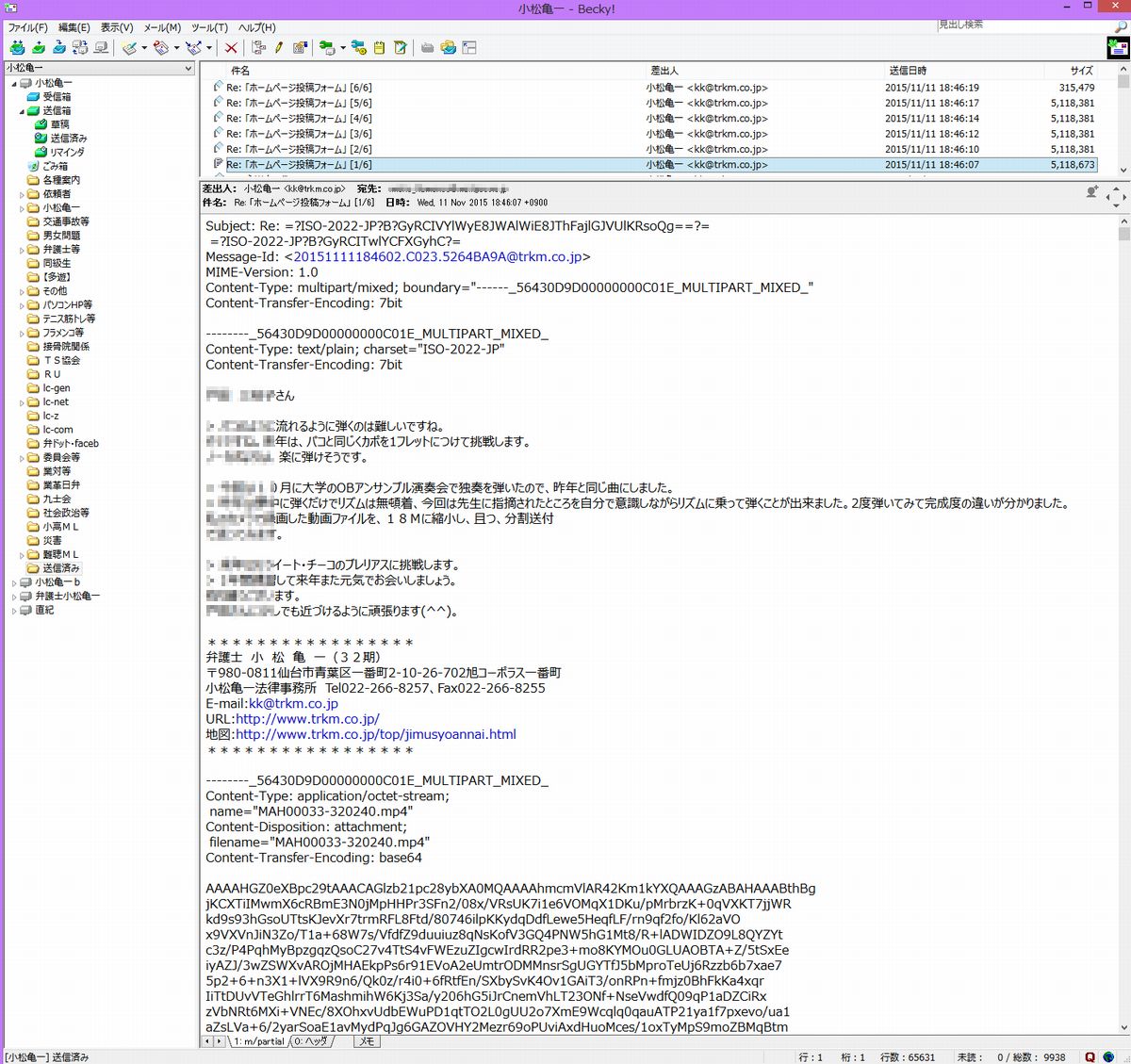The image size is (1131, 1064).
Task: Click the red Q icon in status bar
Action: click(x=1090, y=1057)
